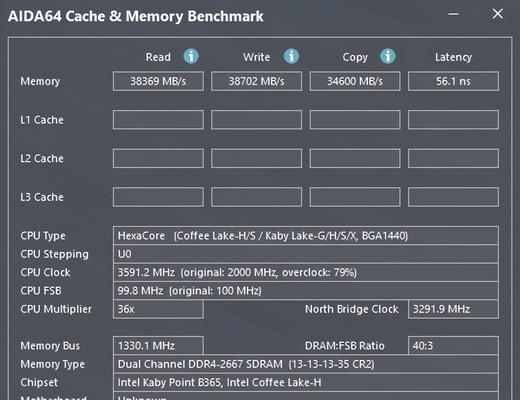
Task: Click the Read column header label
Action: (x=158, y=57)
